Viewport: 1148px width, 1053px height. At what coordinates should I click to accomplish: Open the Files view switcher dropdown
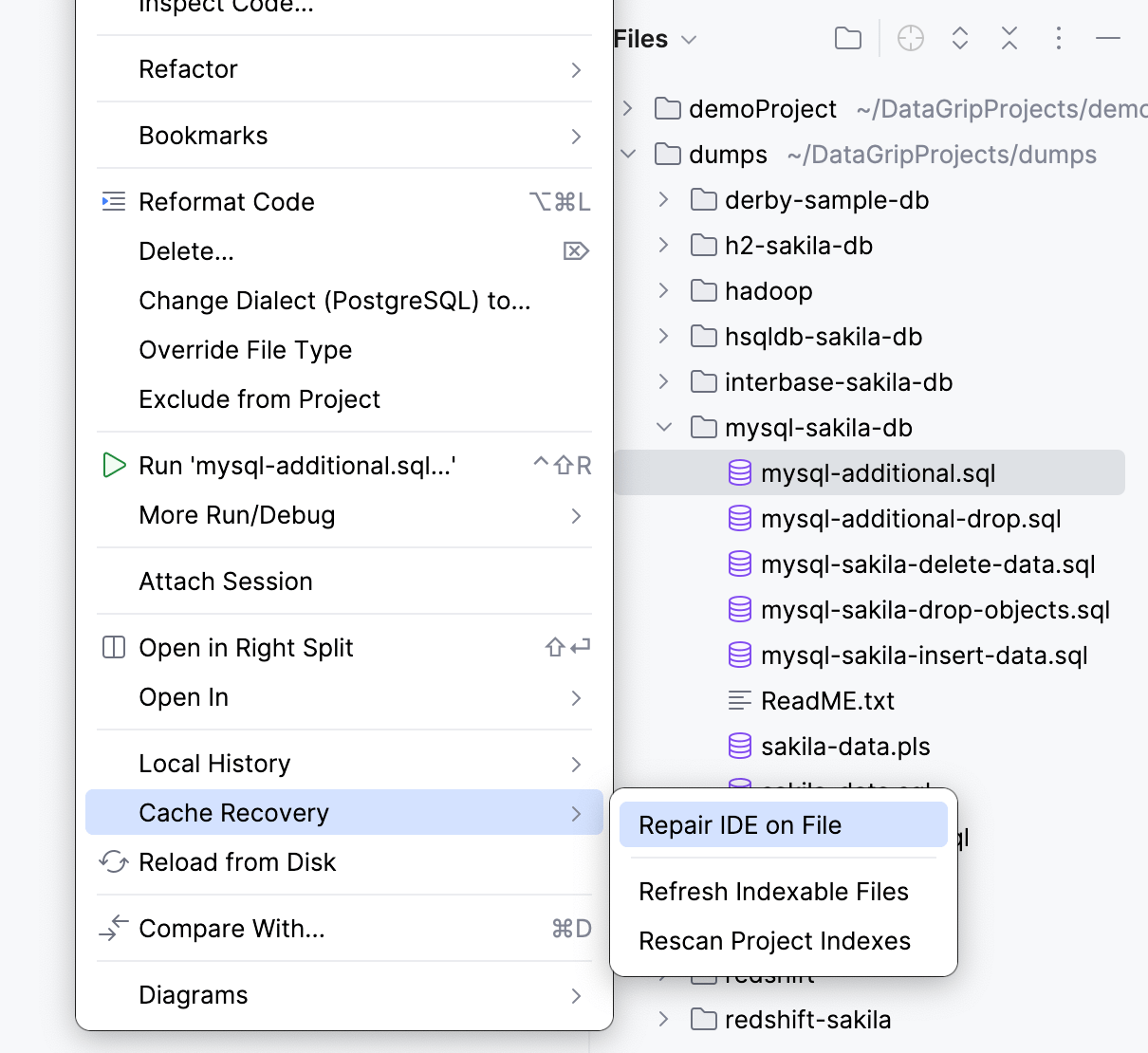coord(690,39)
